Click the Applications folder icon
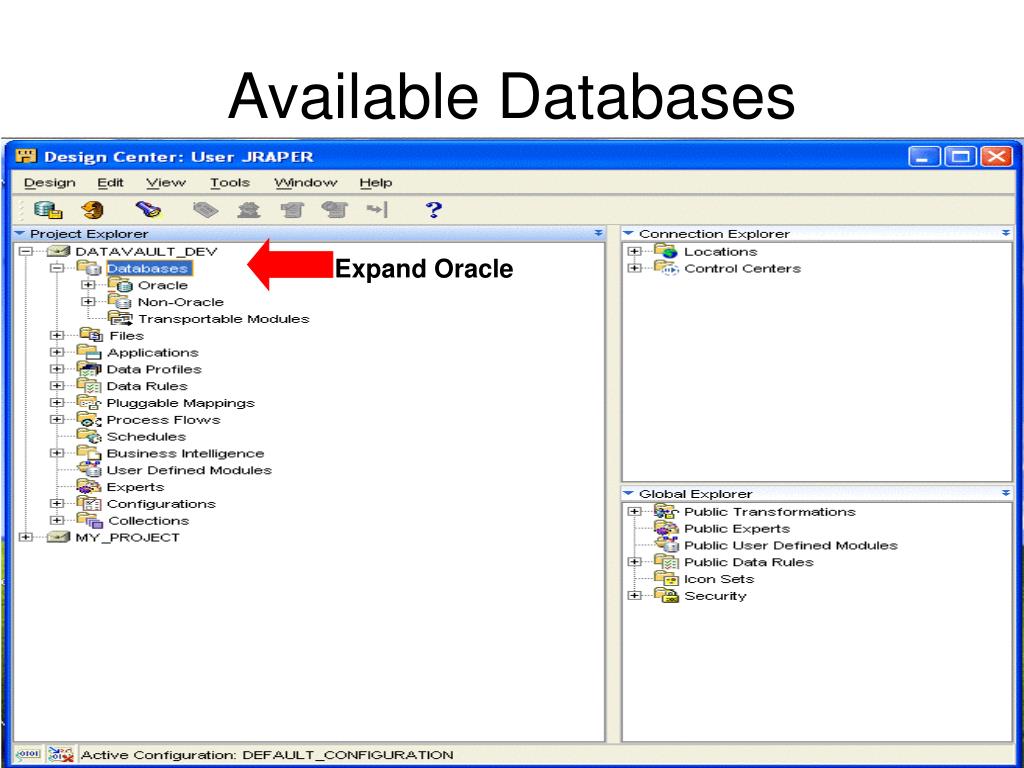This screenshot has height=768, width=1024. click(89, 353)
